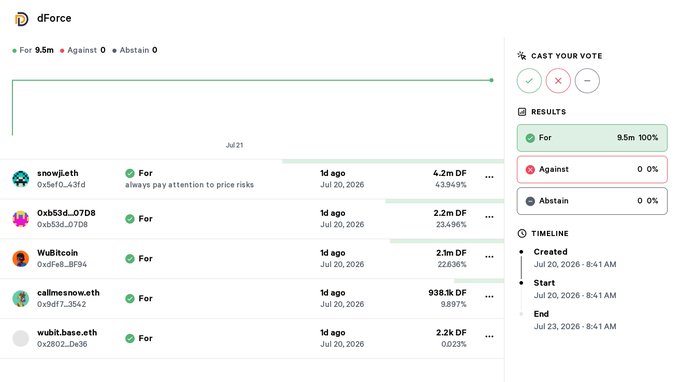Click the For check icon in snowji.eth row
Viewport: 680px width, 382px height.
tap(130, 173)
